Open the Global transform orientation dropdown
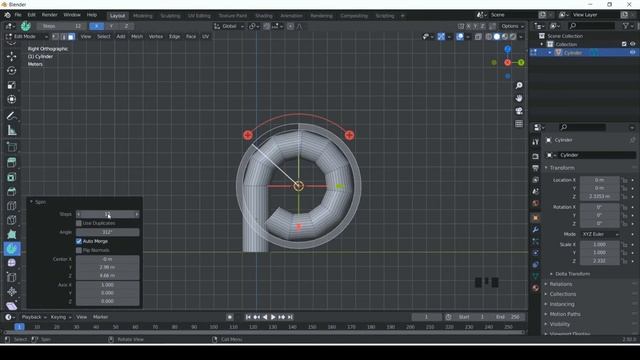Image resolution: width=640 pixels, height=360 pixels. pos(229,26)
